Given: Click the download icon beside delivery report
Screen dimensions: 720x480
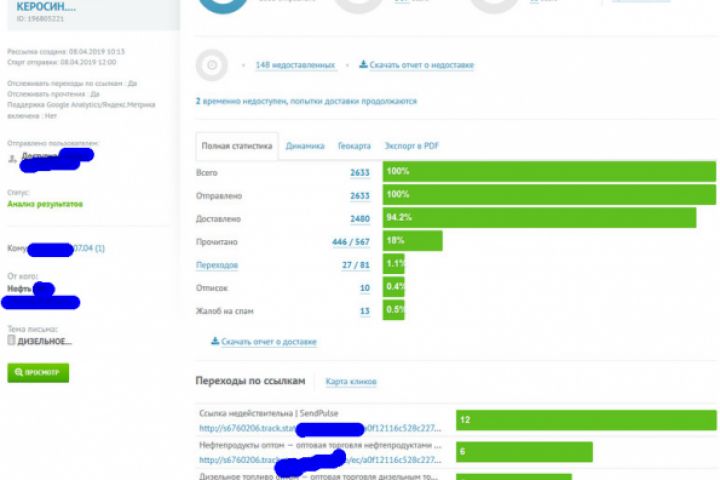Looking at the screenshot, I should (x=215, y=341).
